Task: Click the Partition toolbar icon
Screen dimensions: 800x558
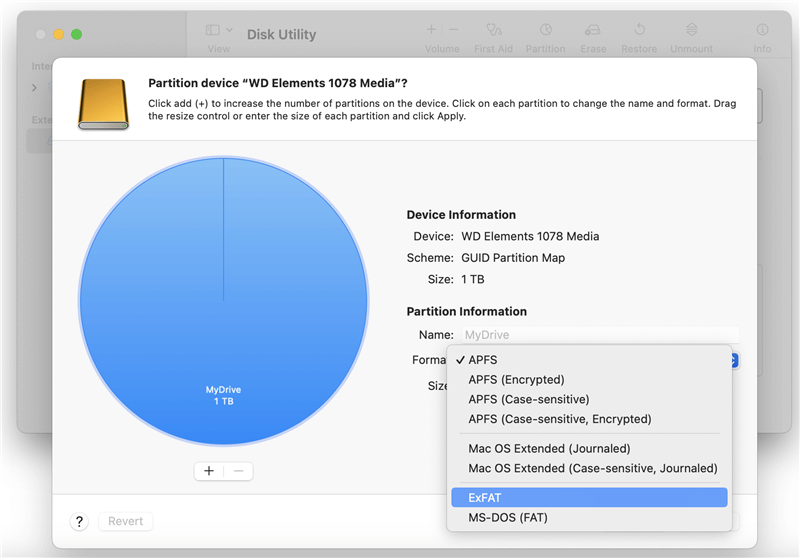Action: [545, 31]
